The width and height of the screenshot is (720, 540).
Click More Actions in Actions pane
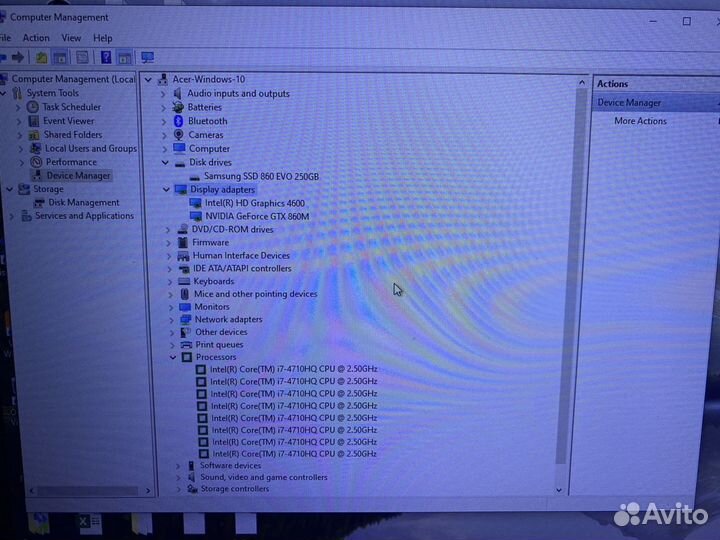tap(640, 121)
